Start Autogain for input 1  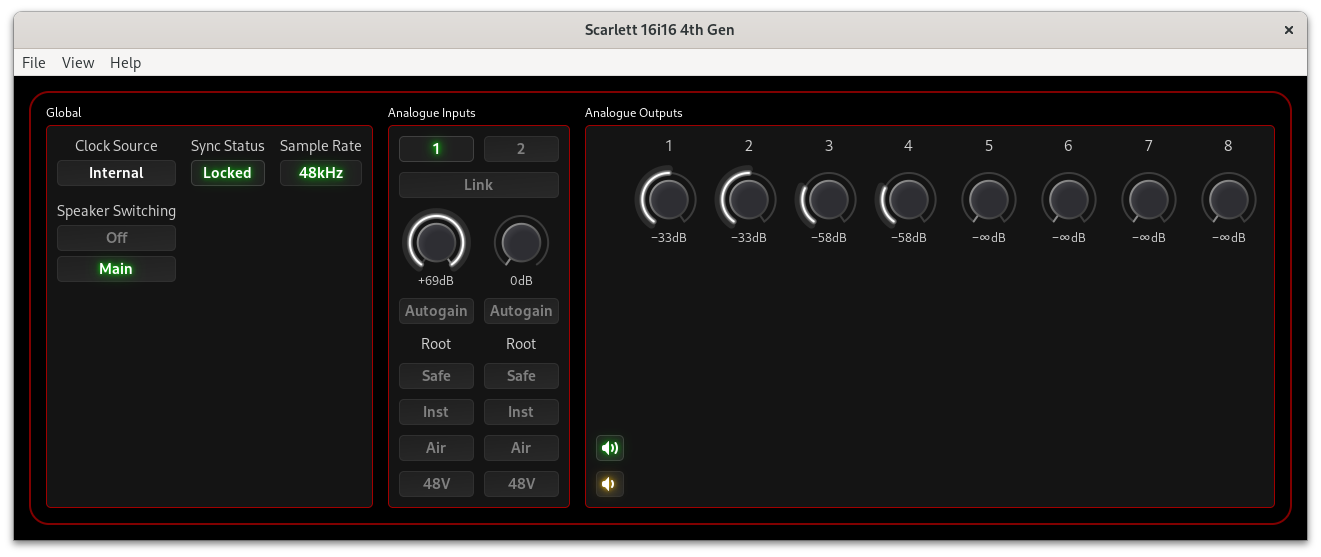coord(436,311)
